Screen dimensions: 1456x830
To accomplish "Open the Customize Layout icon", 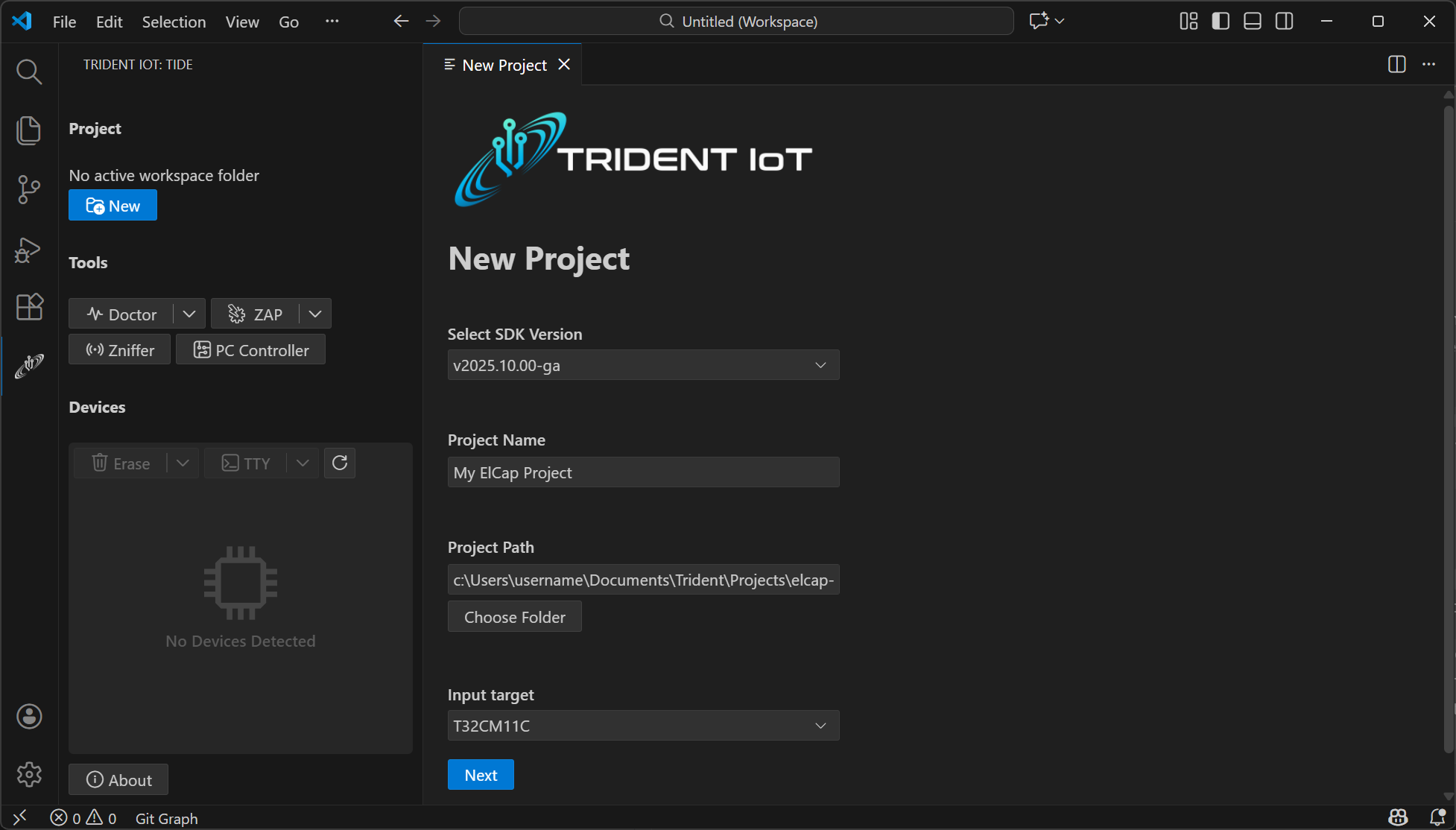I will point(1188,21).
